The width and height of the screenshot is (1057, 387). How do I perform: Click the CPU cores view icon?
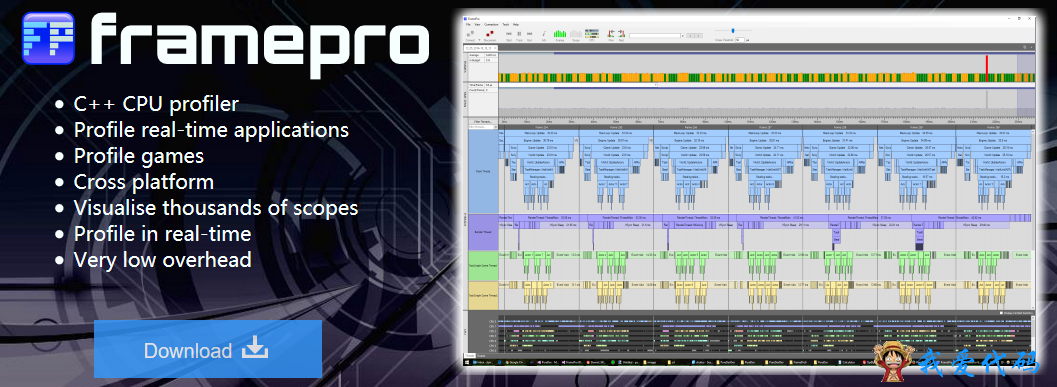click(592, 33)
